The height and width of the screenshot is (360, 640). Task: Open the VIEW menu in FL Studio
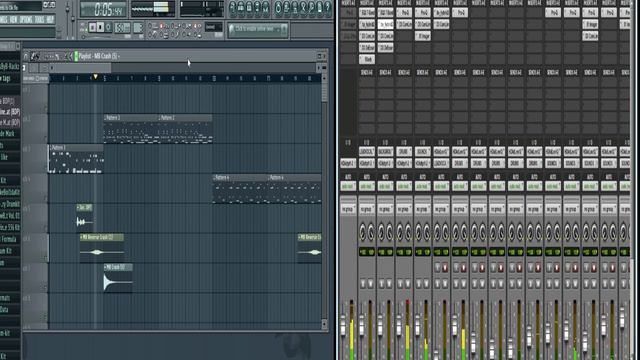point(13,20)
